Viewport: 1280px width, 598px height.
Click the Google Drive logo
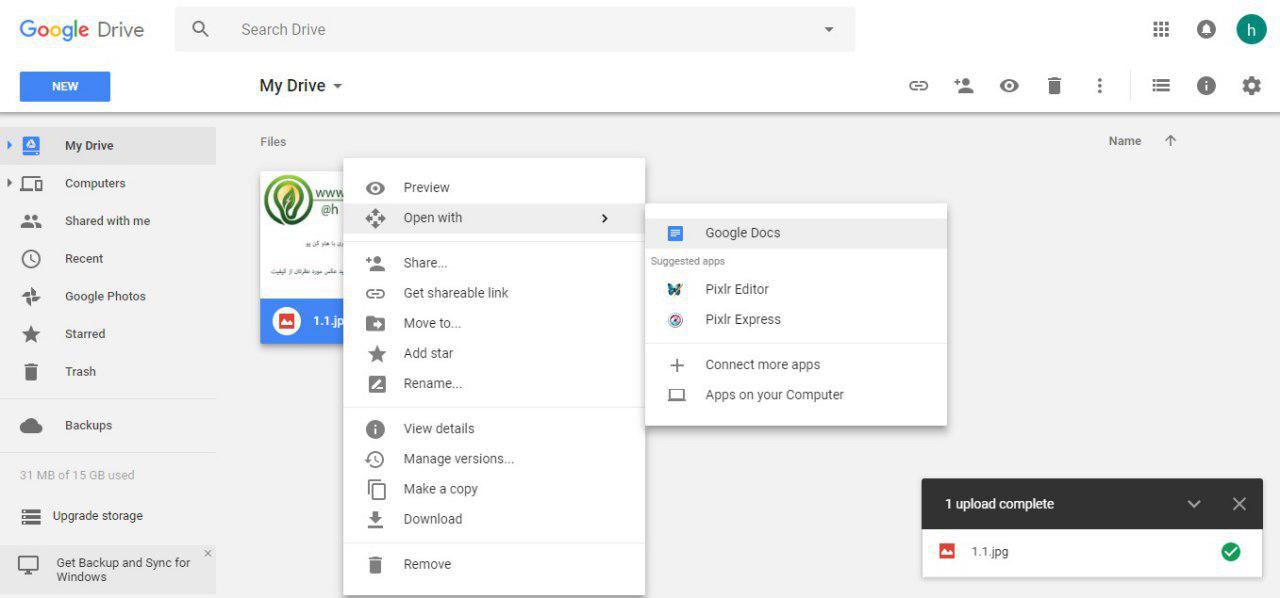click(82, 29)
